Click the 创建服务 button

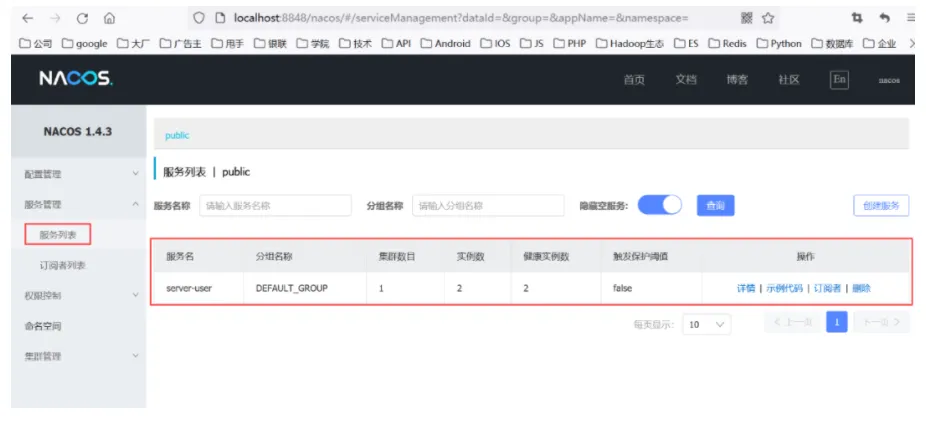pos(881,206)
